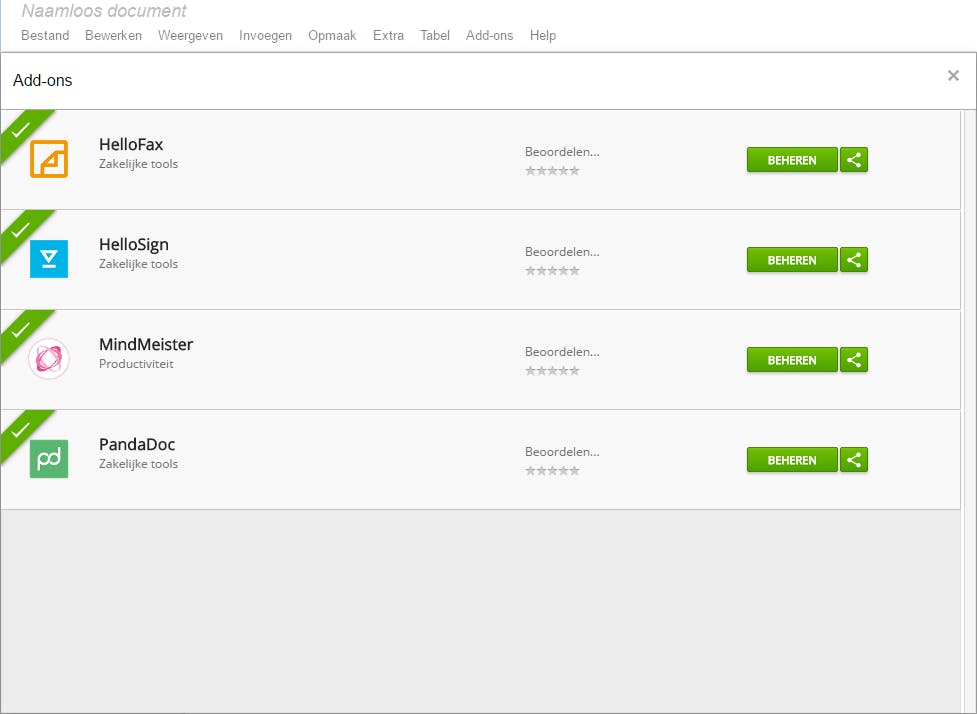
Task: Rate PandaDoc using its star rating
Action: [x=552, y=470]
